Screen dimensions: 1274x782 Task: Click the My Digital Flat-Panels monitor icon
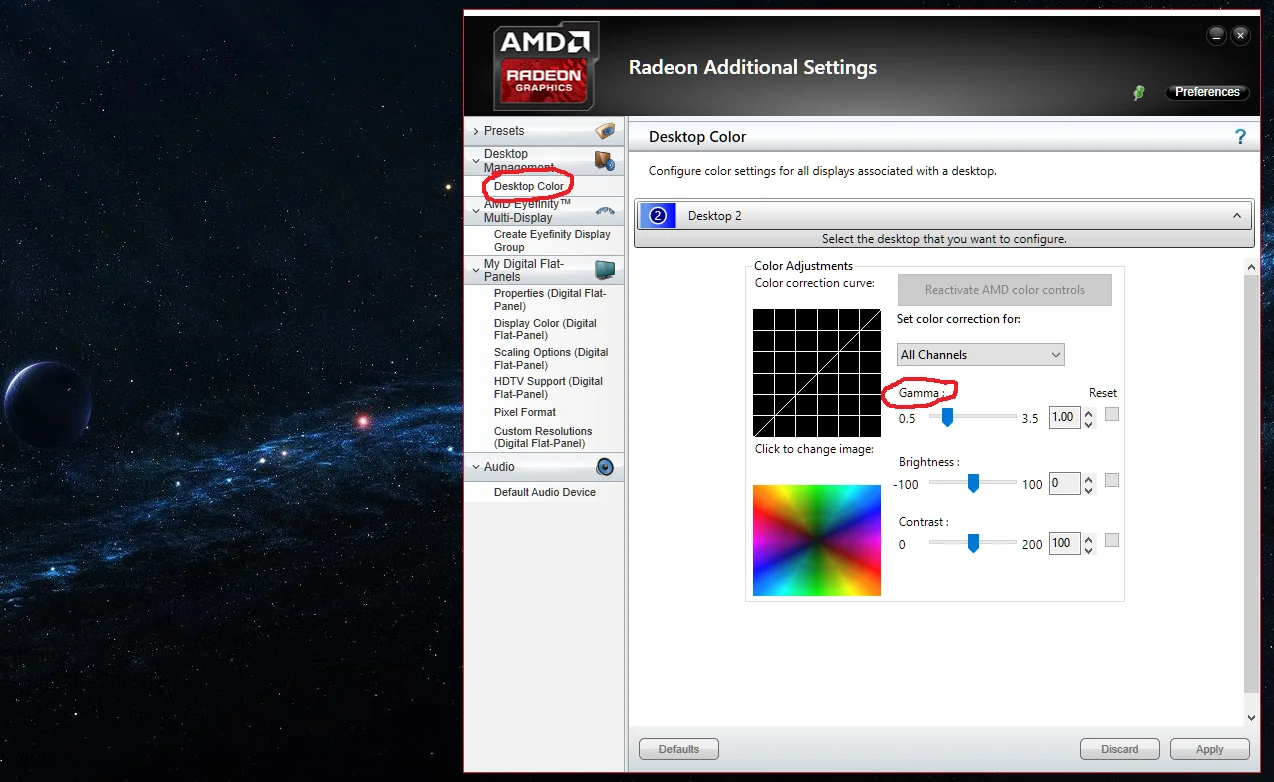tap(605, 270)
